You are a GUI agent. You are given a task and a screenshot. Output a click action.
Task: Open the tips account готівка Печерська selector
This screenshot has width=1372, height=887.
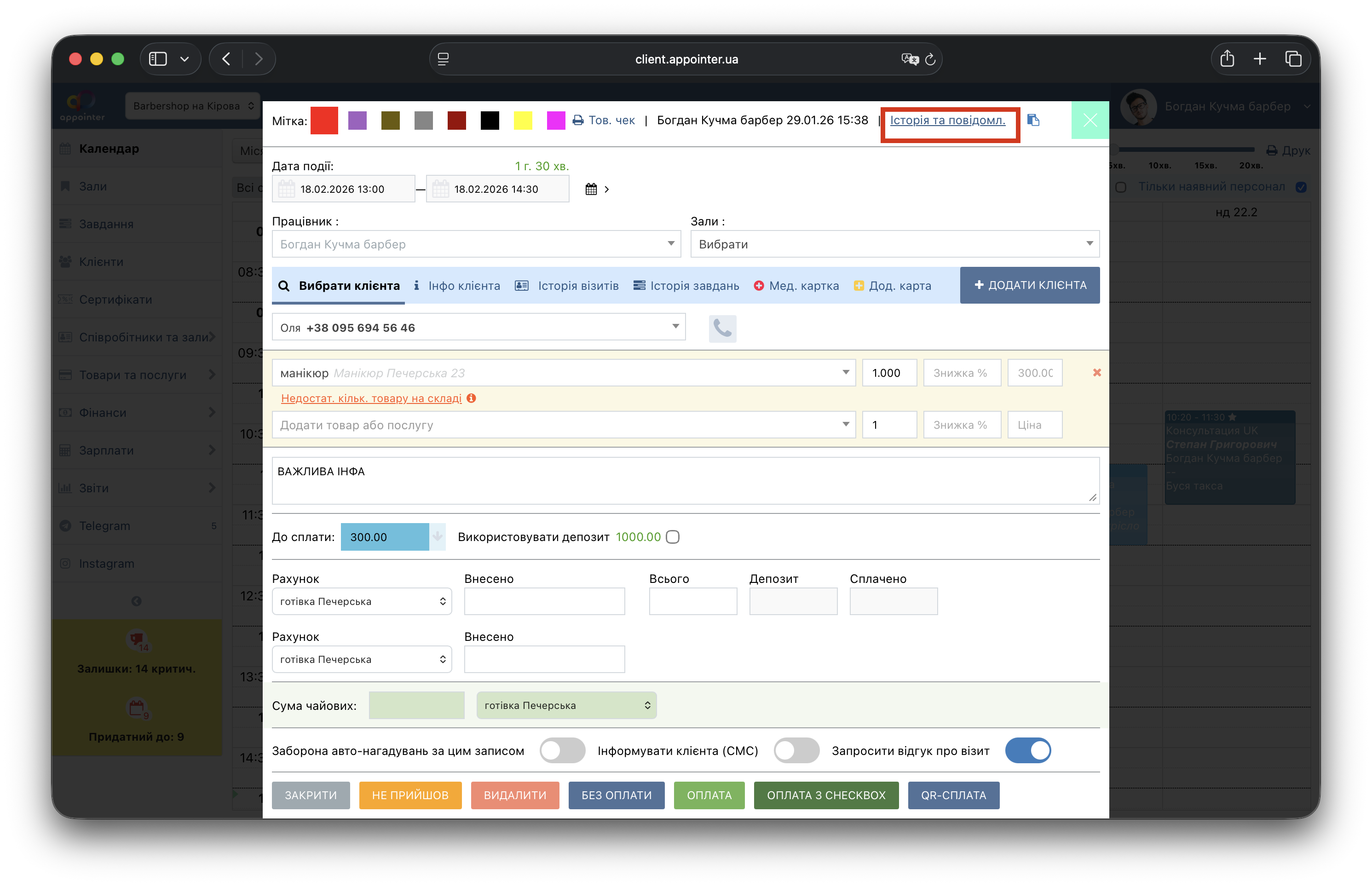point(566,706)
